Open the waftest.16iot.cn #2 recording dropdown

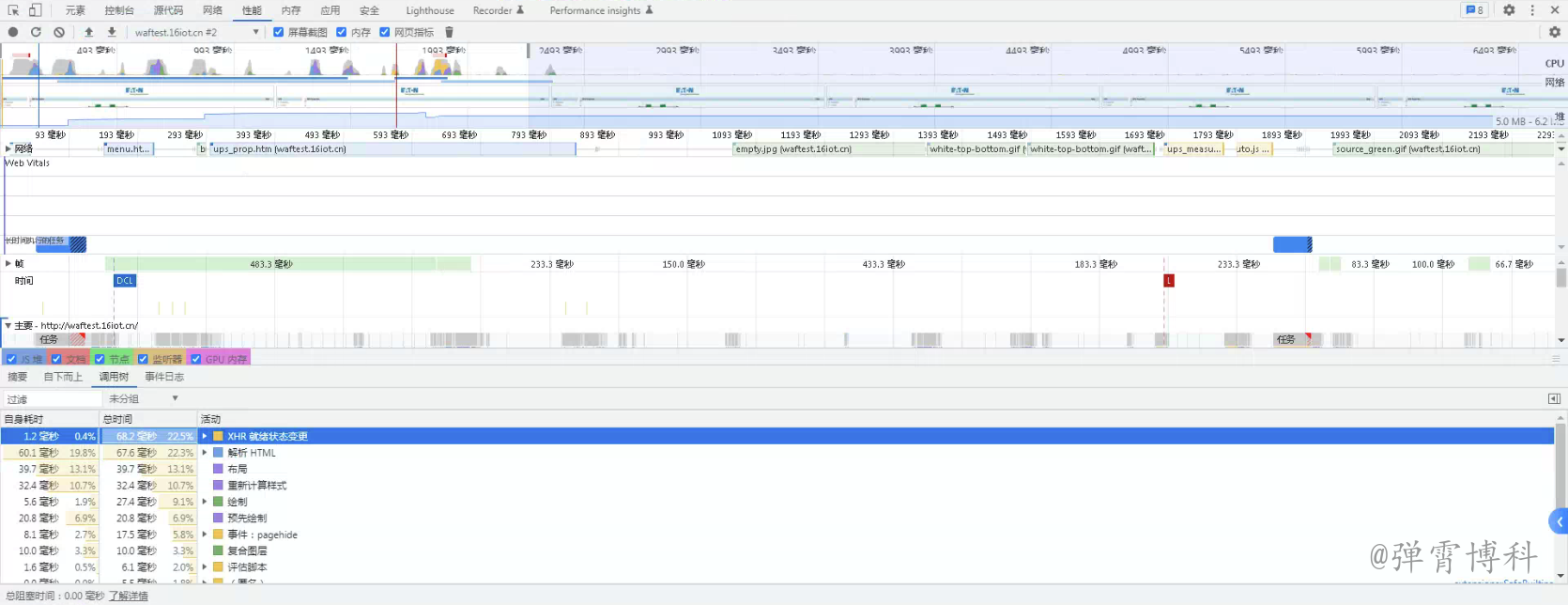(x=197, y=32)
